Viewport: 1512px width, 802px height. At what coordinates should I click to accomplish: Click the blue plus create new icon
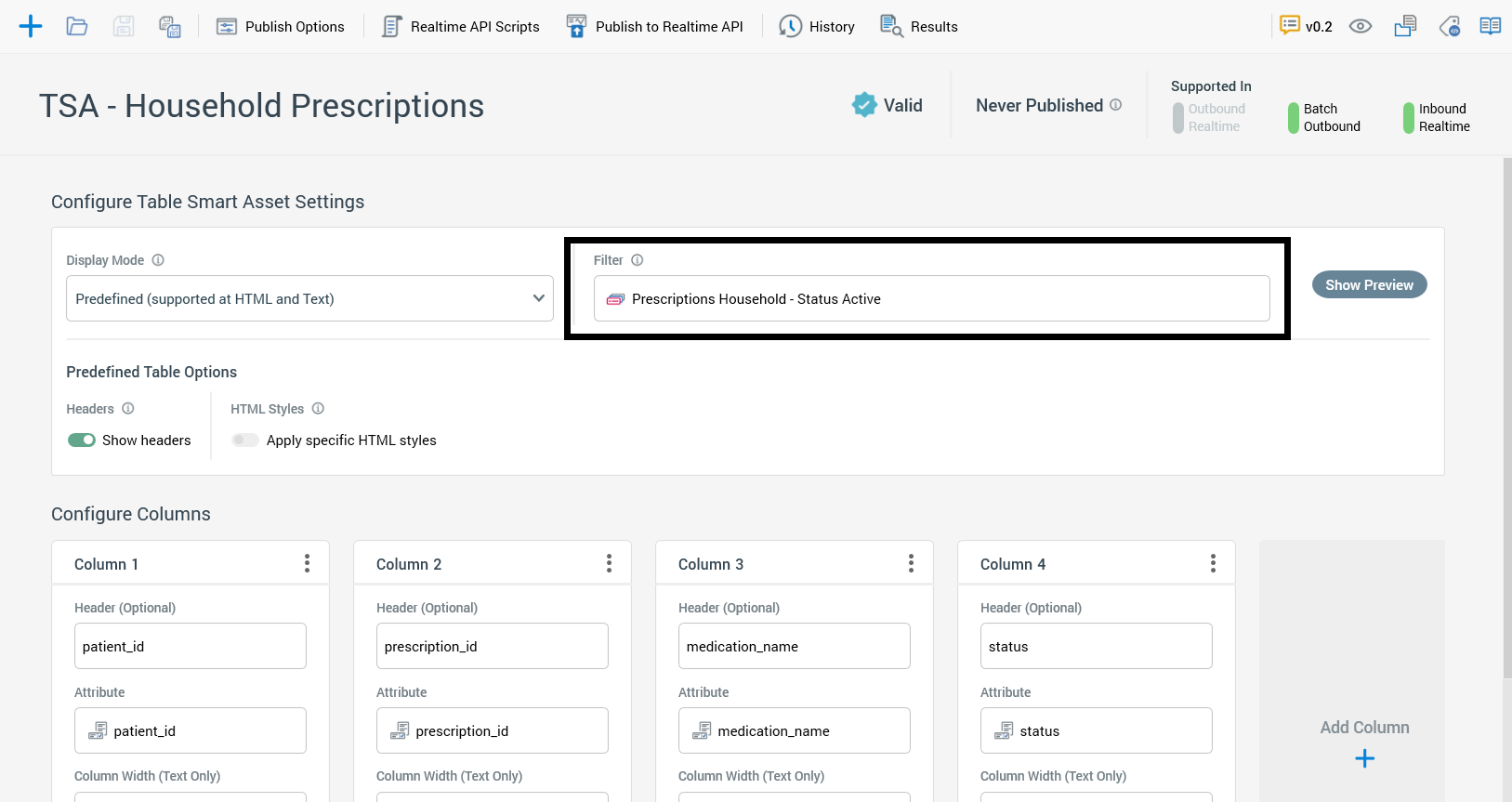(x=31, y=26)
